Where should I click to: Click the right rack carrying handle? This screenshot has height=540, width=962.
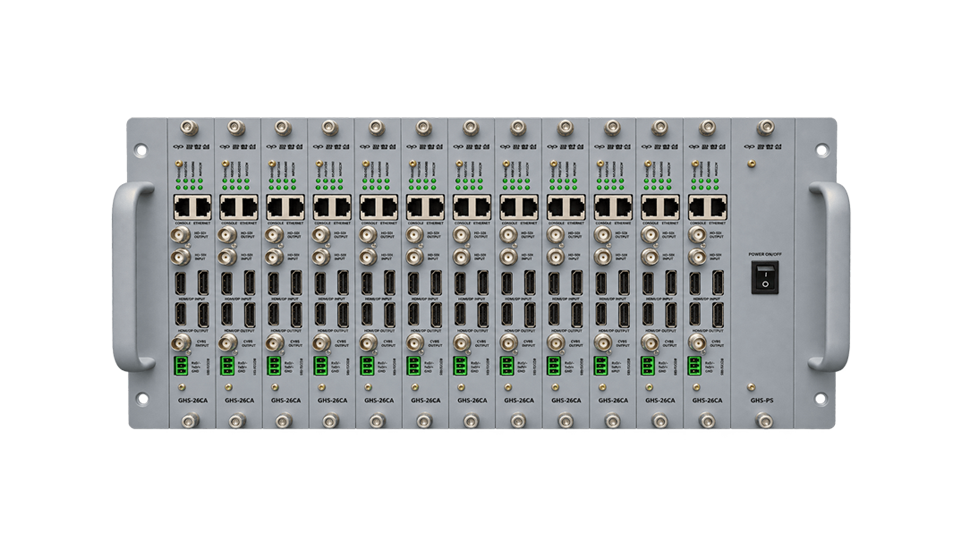(831, 276)
